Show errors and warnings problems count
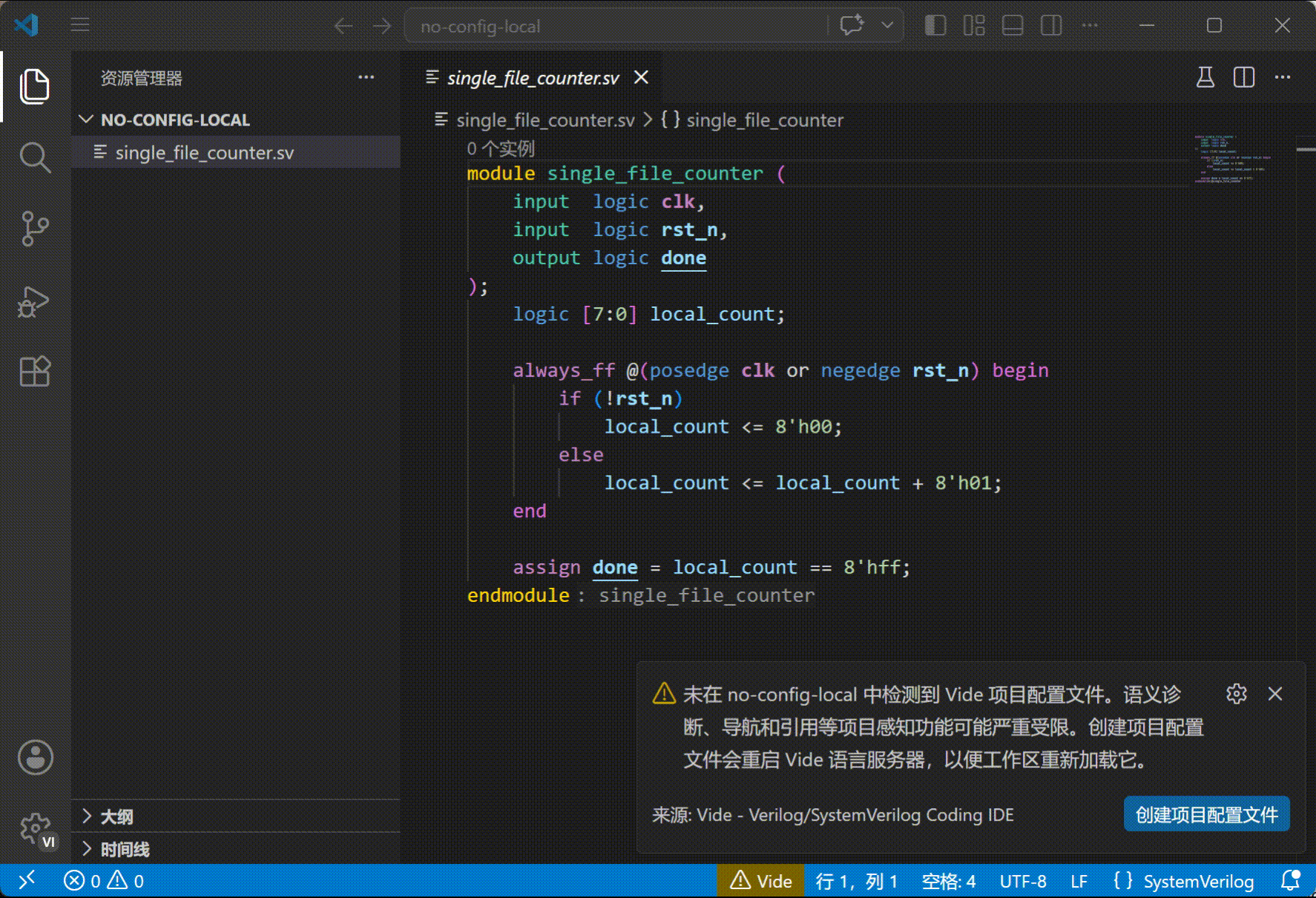Viewport: 1316px width, 898px height. pos(104,881)
